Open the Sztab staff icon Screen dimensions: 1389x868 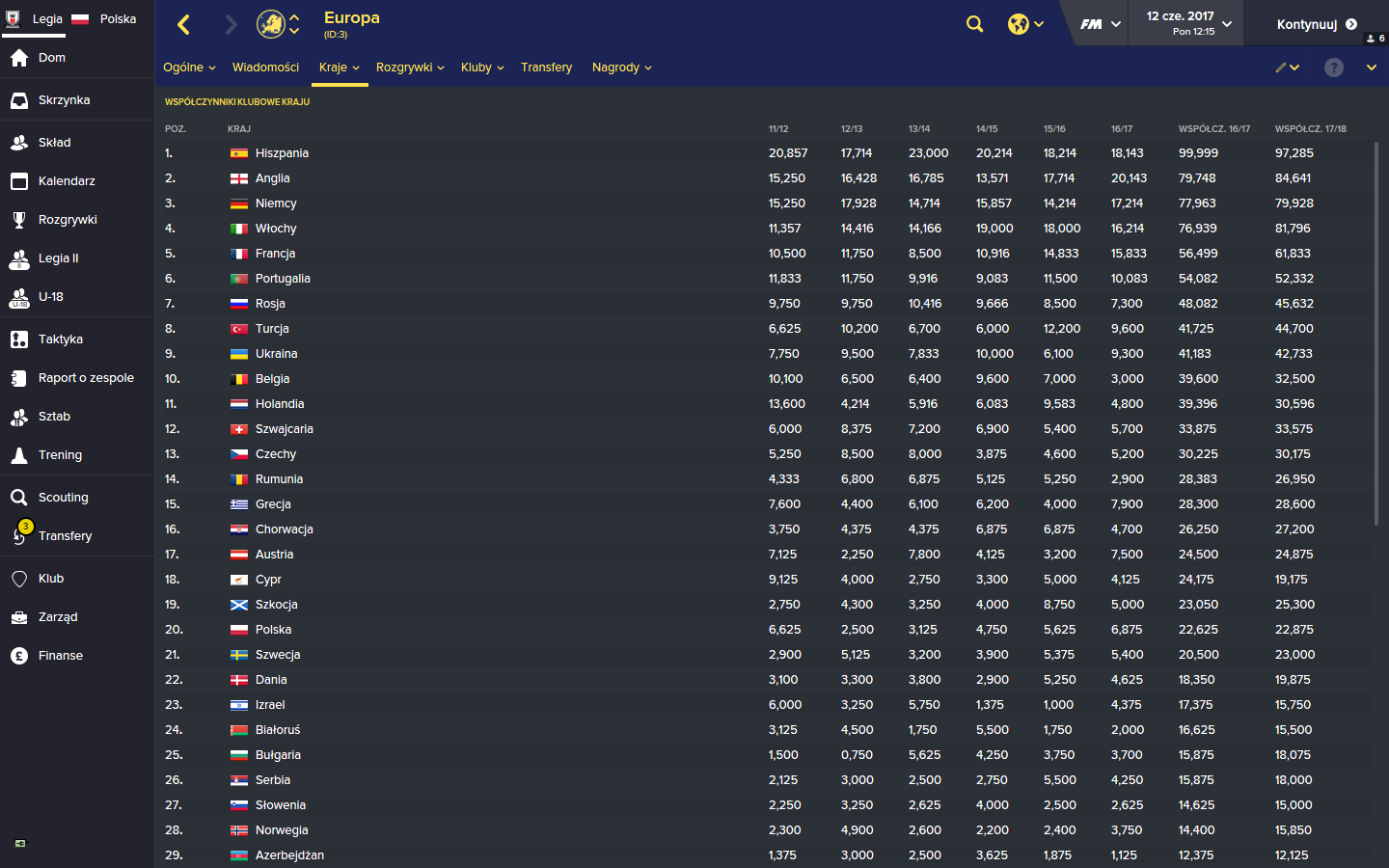[19, 417]
